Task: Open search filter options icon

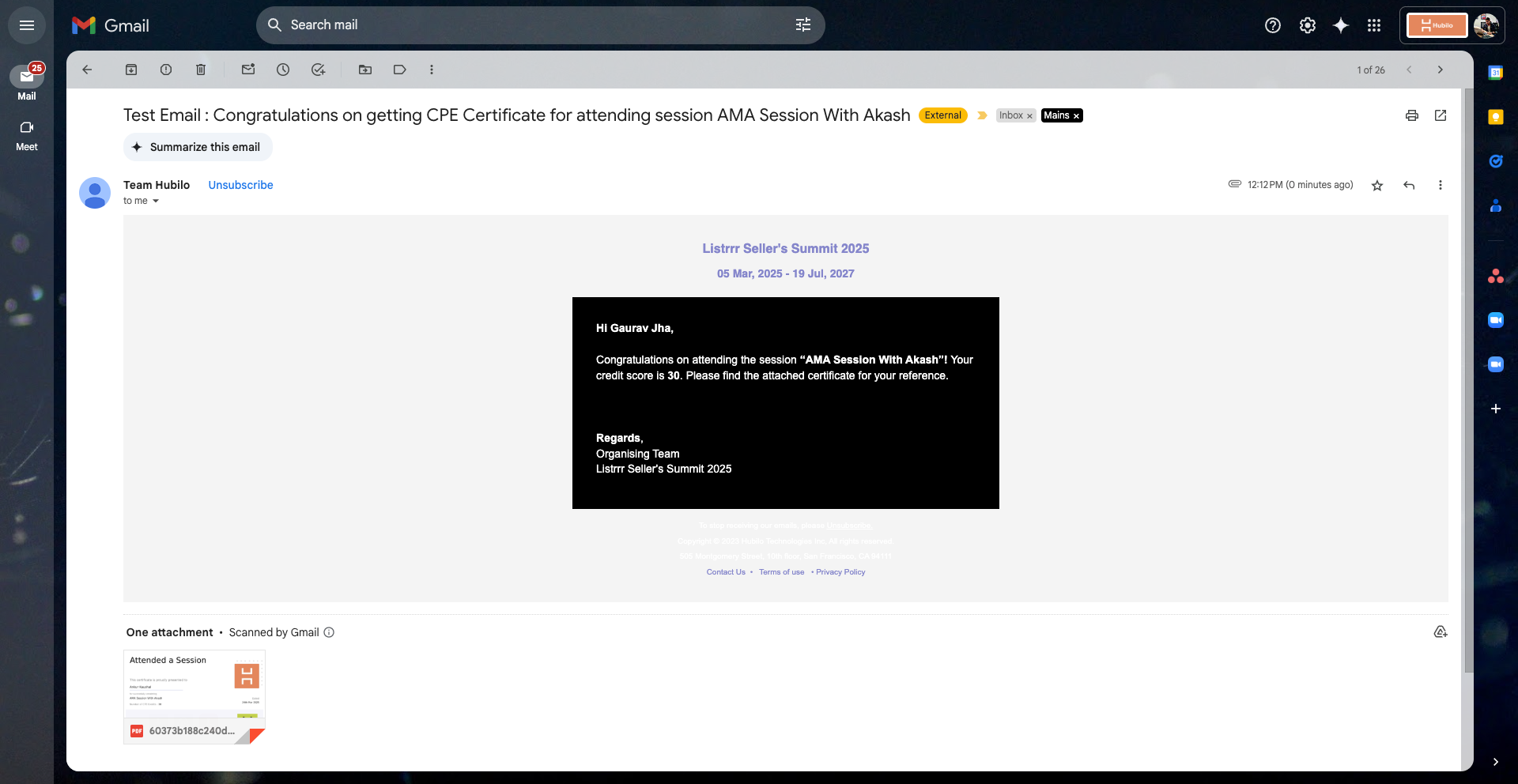Action: tap(803, 25)
